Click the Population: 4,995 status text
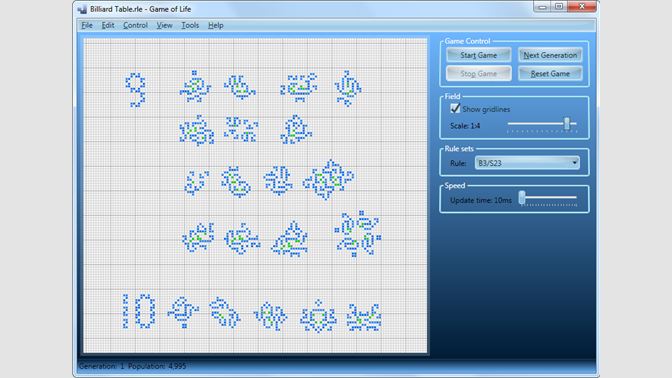Viewport: 672px width, 378px height. point(157,366)
